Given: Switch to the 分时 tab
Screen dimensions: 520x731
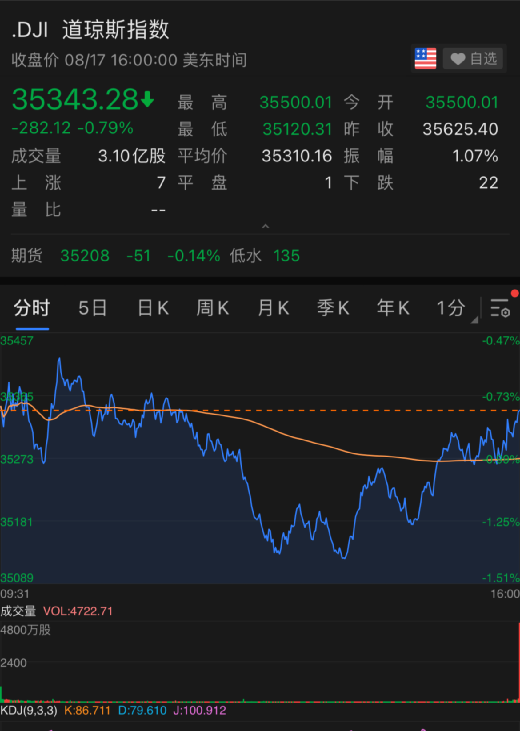Looking at the screenshot, I should [x=32, y=309].
